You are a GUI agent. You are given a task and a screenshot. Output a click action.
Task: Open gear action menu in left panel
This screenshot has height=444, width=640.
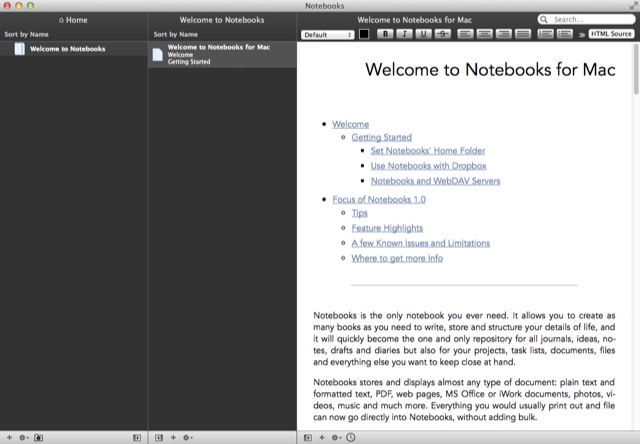pyautogui.click(x=23, y=437)
